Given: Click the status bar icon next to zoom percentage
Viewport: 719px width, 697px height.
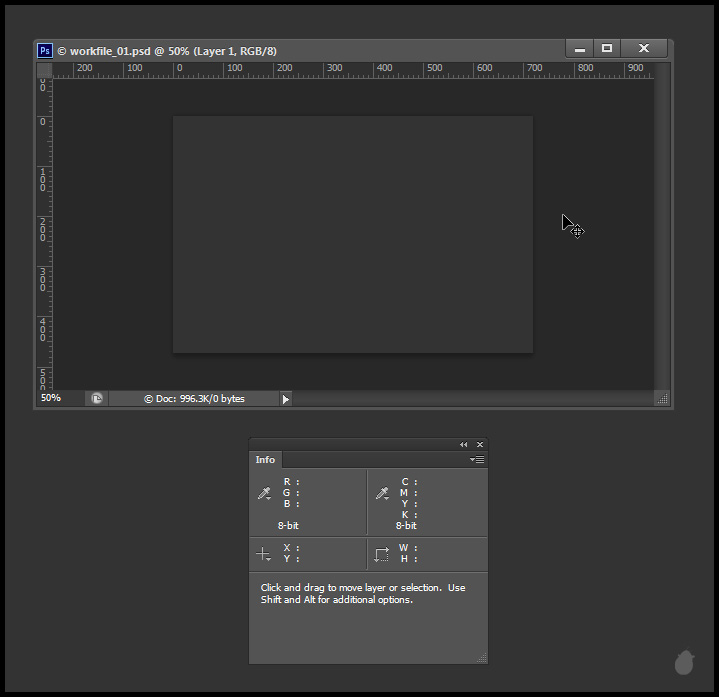Looking at the screenshot, I should pyautogui.click(x=97, y=398).
